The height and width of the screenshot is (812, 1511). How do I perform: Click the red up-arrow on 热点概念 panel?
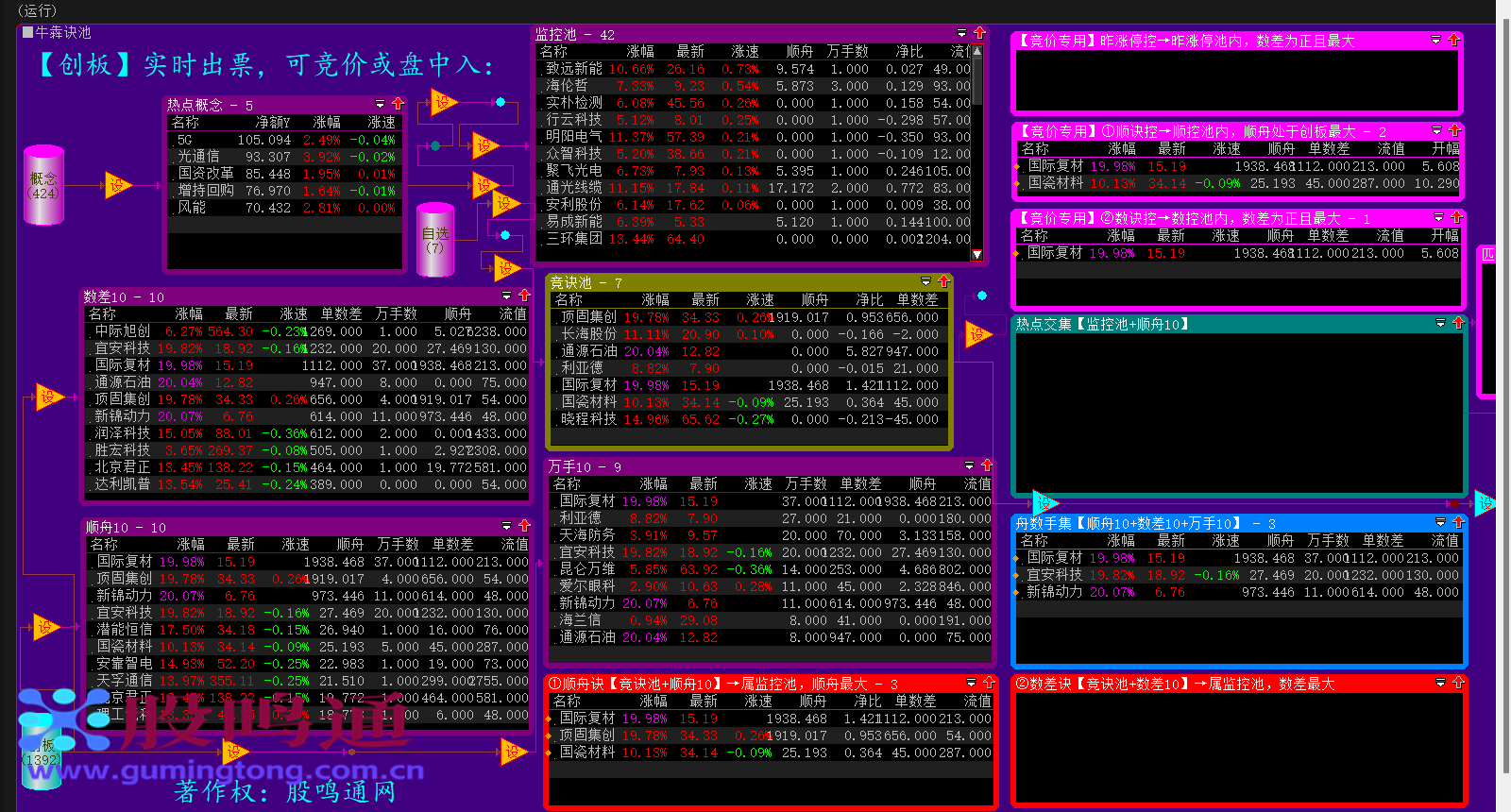pyautogui.click(x=398, y=104)
